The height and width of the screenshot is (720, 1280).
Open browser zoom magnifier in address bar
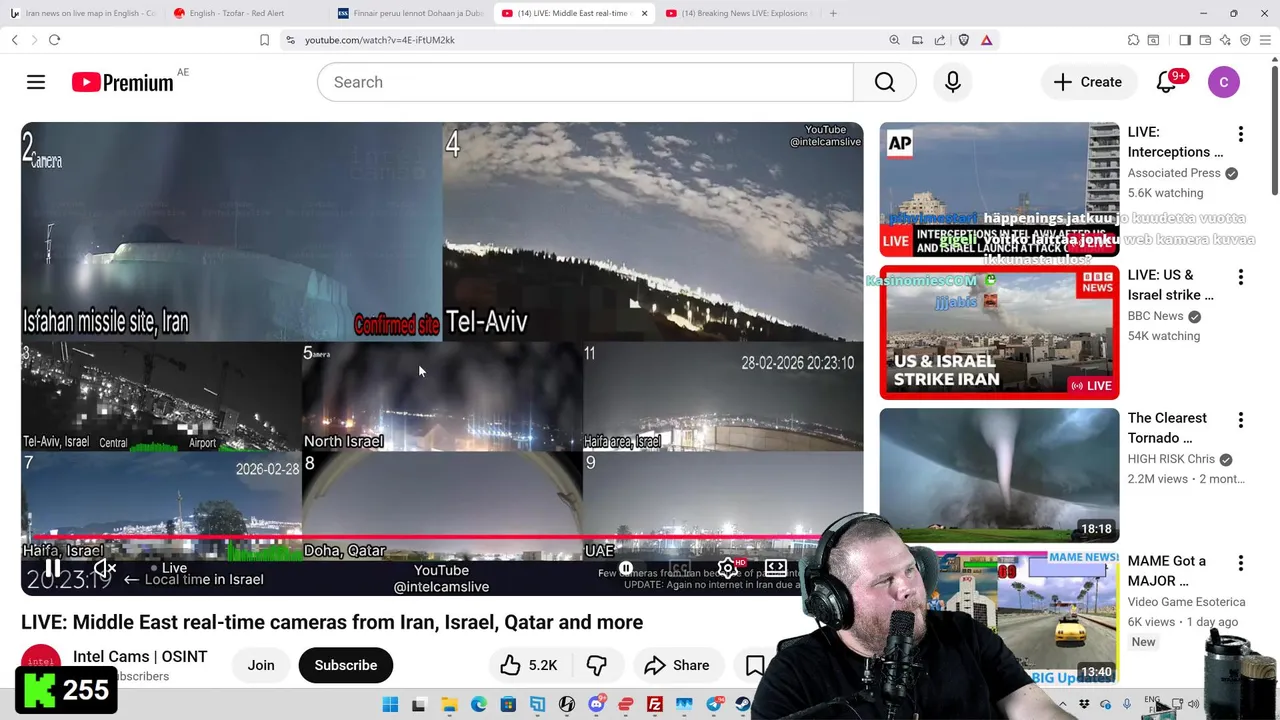click(x=894, y=40)
